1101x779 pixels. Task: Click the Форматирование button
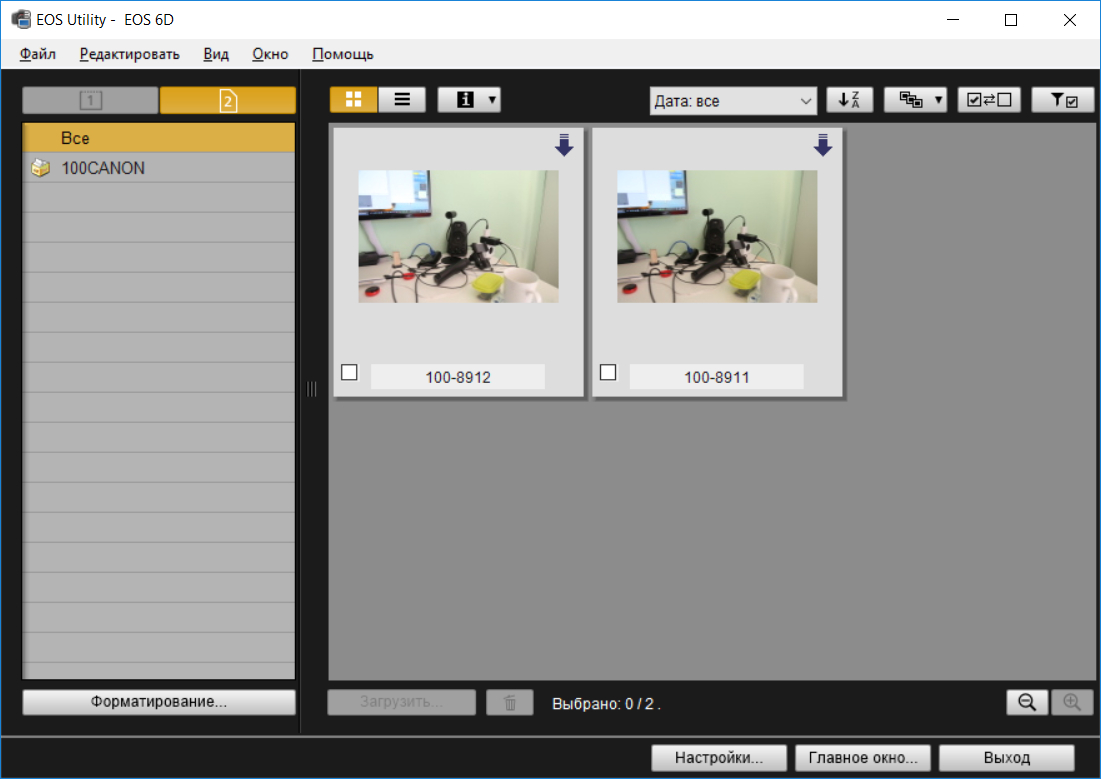click(159, 702)
